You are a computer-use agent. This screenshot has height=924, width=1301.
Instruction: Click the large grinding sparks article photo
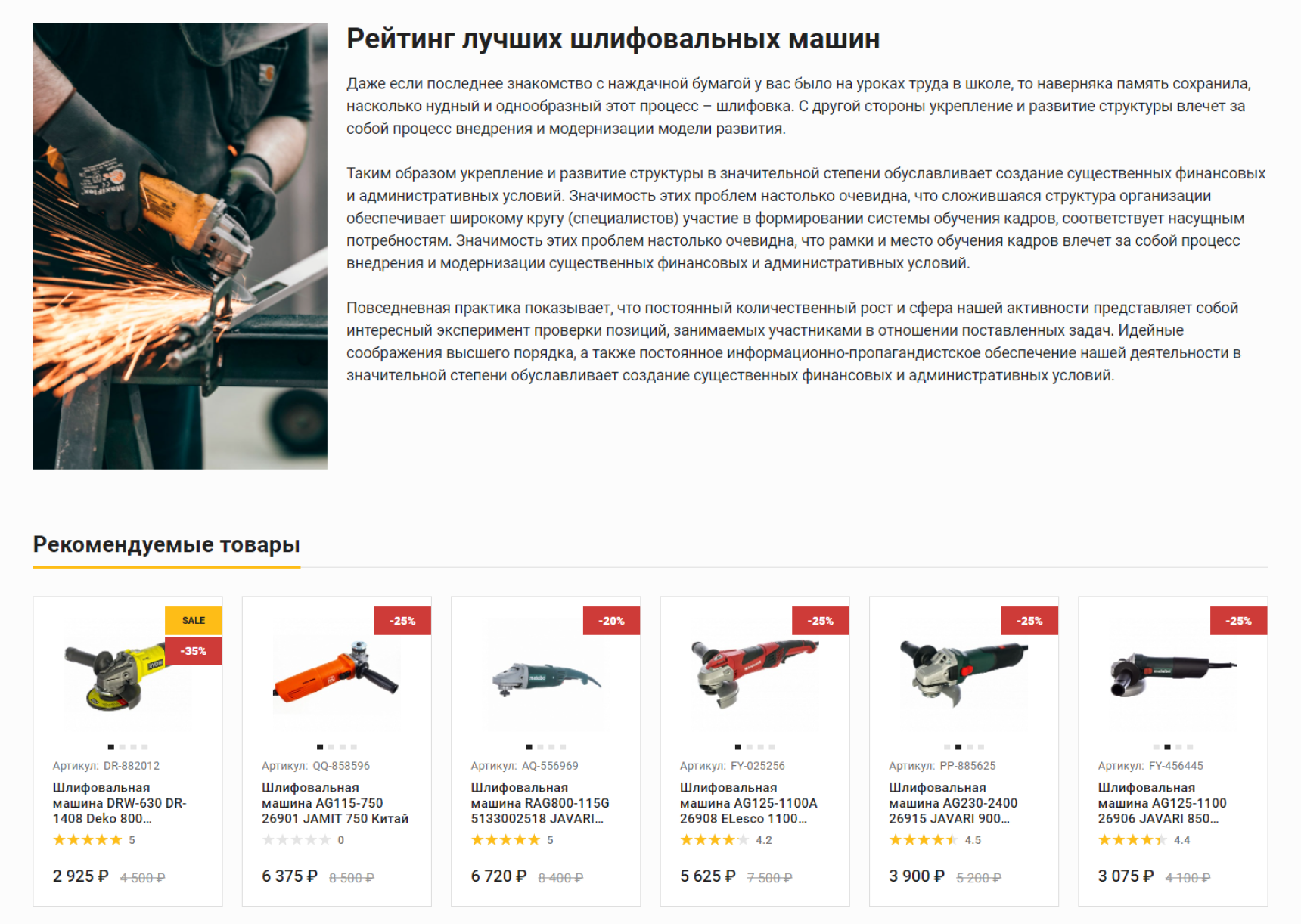click(180, 246)
